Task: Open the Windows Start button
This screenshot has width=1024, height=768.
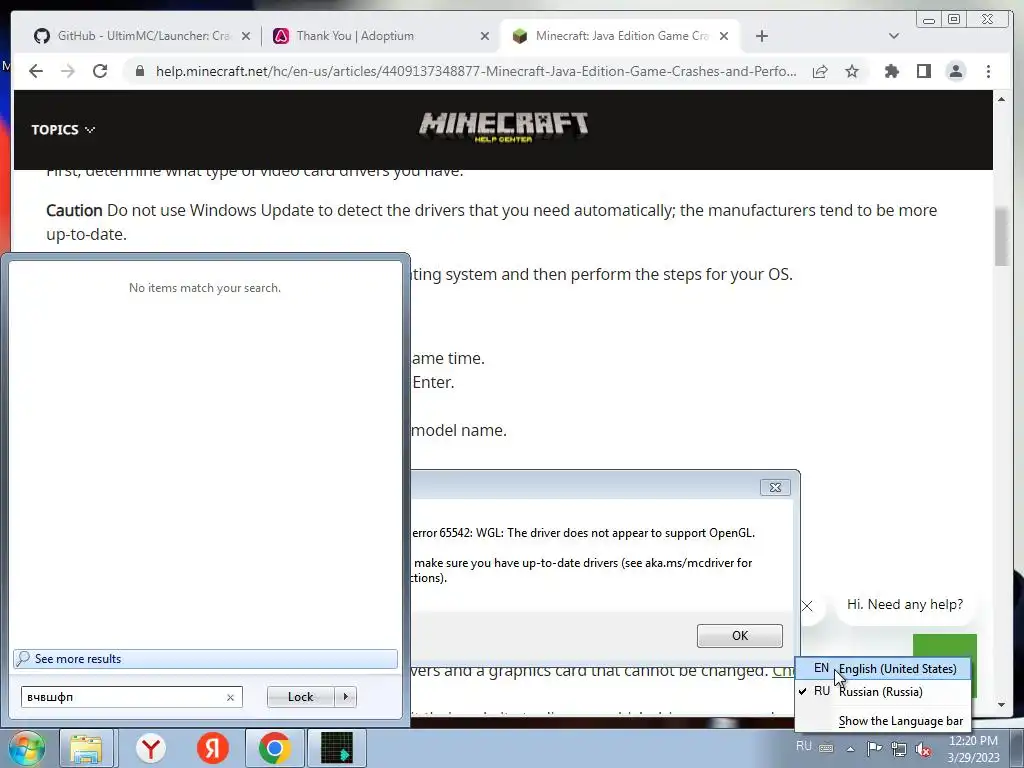Action: click(x=26, y=748)
